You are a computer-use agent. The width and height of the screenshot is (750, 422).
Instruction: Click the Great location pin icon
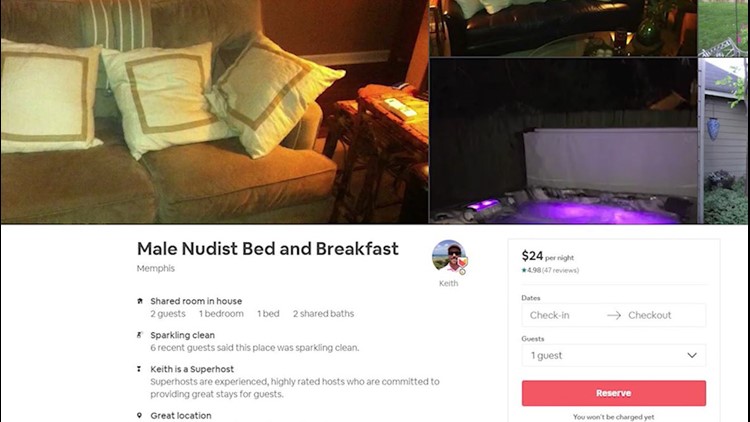[x=139, y=415]
